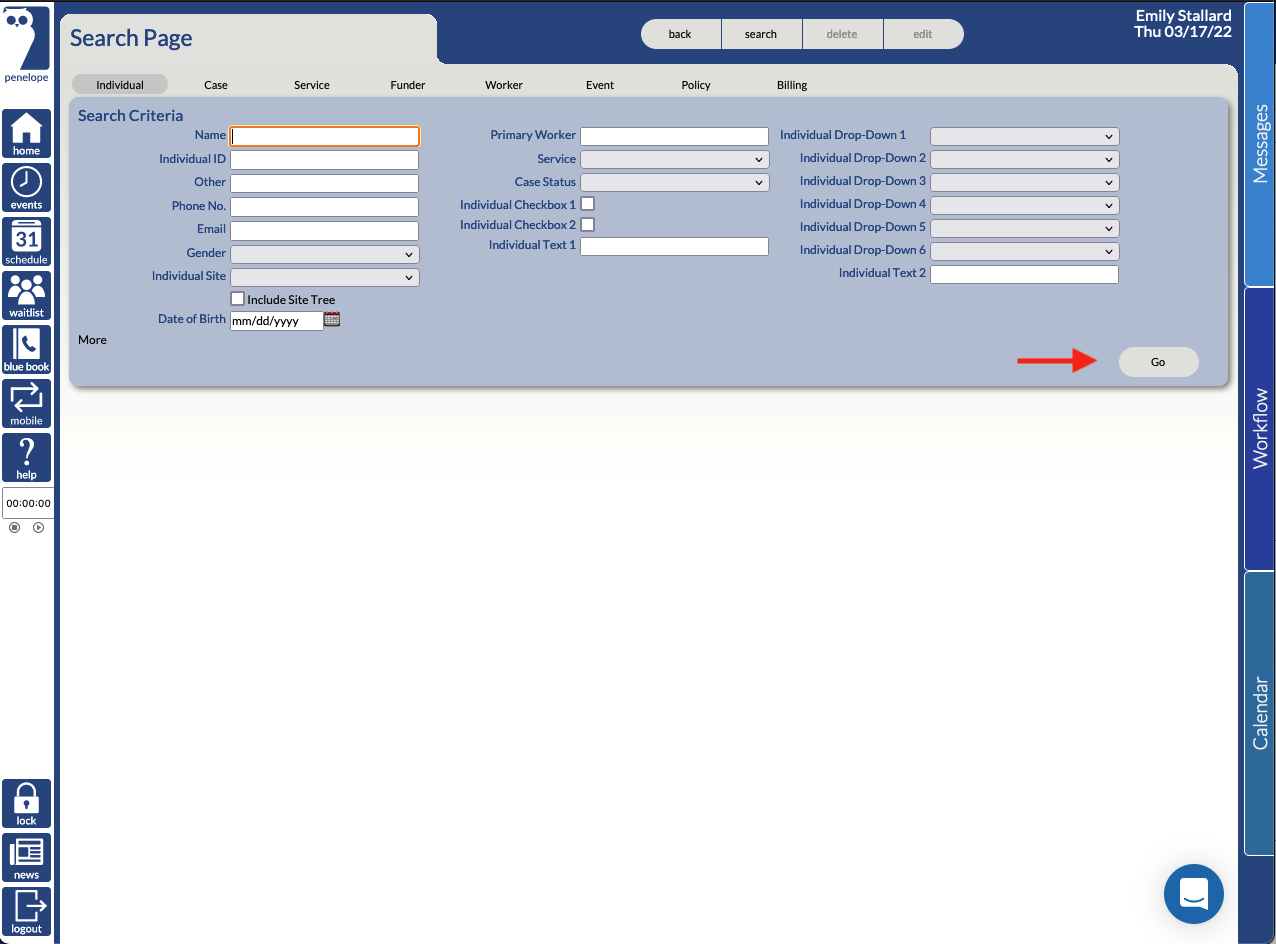1276x944 pixels.
Task: Select the Individual search tab
Action: 120,85
